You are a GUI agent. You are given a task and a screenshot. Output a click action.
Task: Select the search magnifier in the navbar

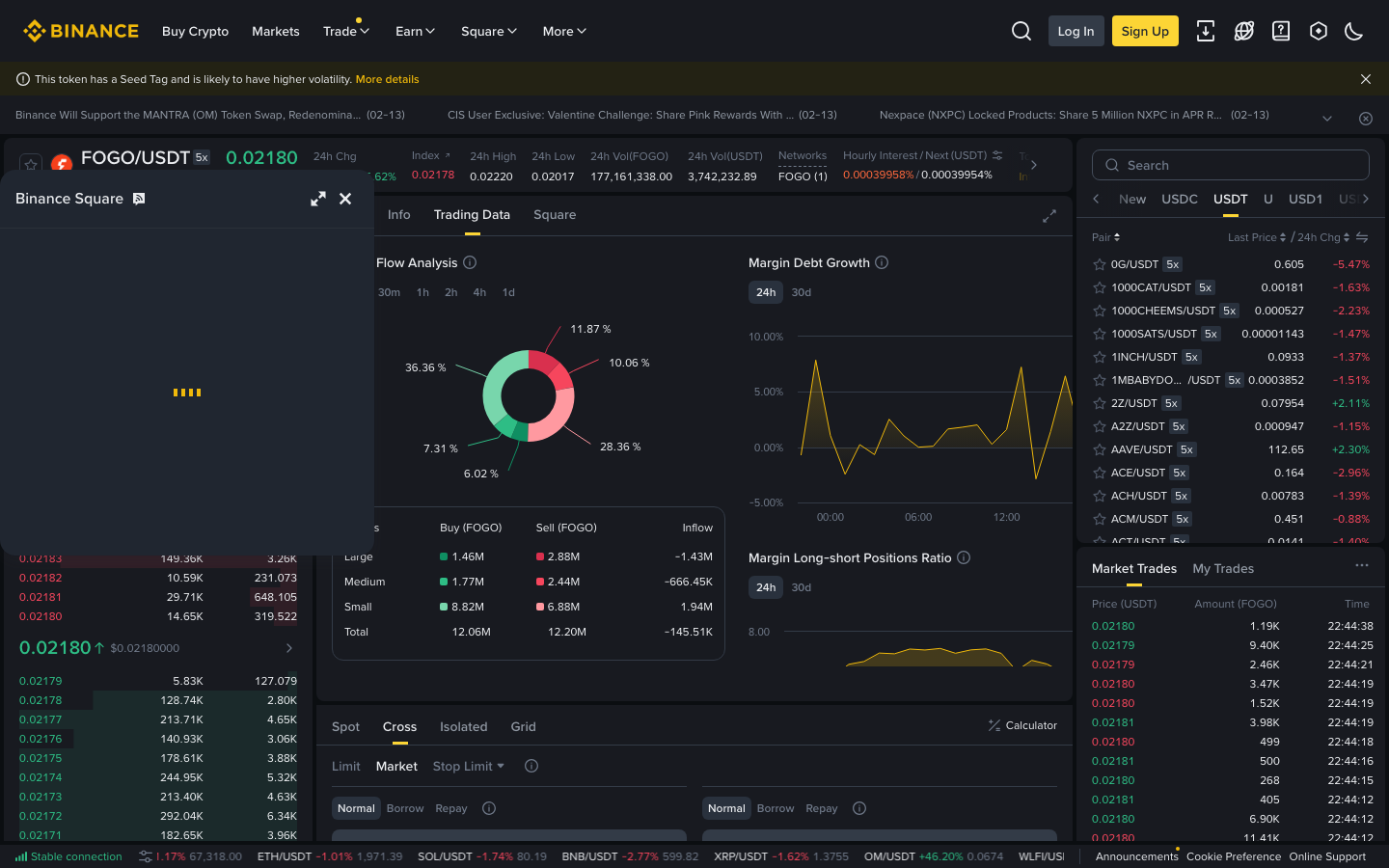[x=1021, y=31]
